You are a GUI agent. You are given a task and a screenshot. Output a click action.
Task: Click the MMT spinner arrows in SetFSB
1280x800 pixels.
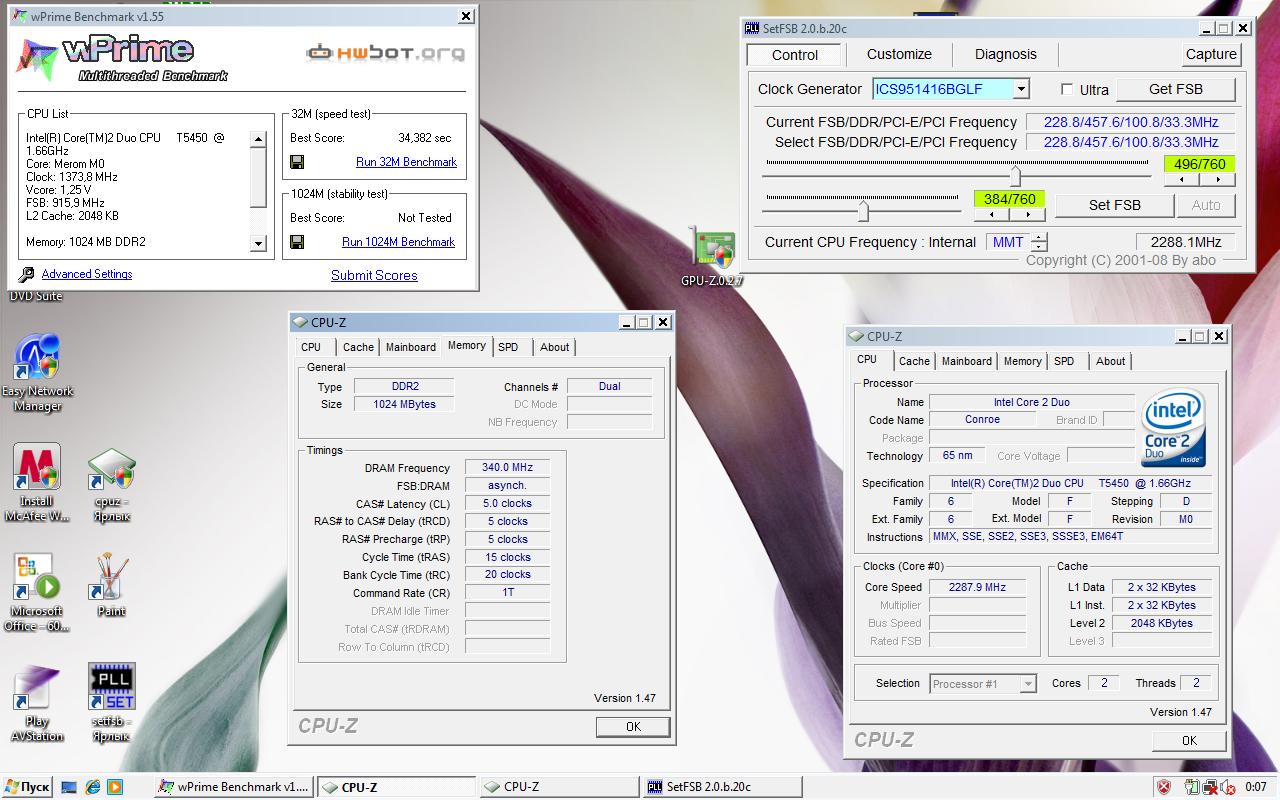1040,242
